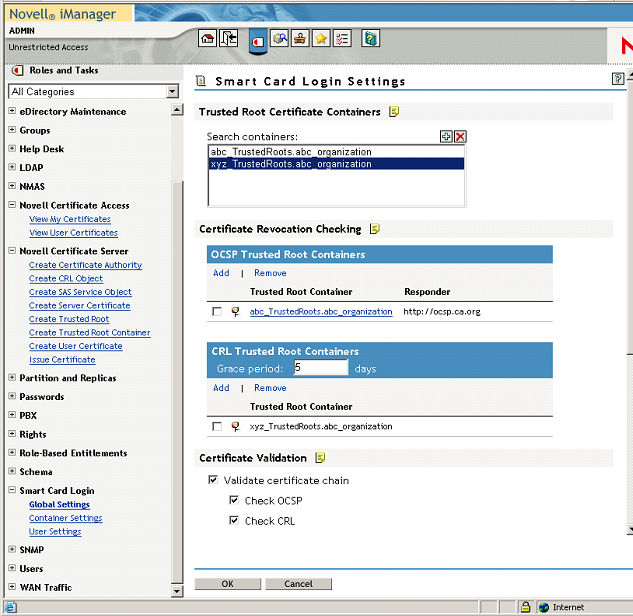Expand the eDirectory Maintenance role
Screen dimensions: 633x616
(x=13, y=111)
